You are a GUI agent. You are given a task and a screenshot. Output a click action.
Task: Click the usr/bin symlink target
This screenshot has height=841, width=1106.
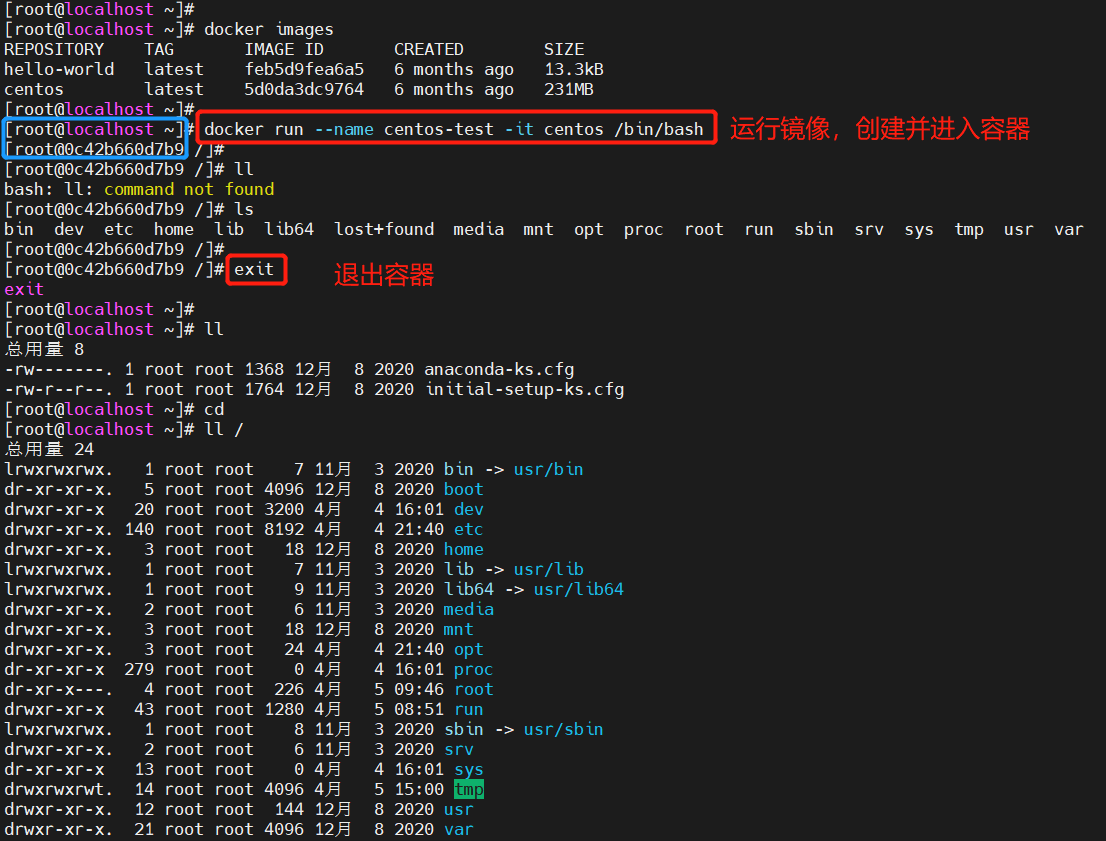tap(549, 469)
